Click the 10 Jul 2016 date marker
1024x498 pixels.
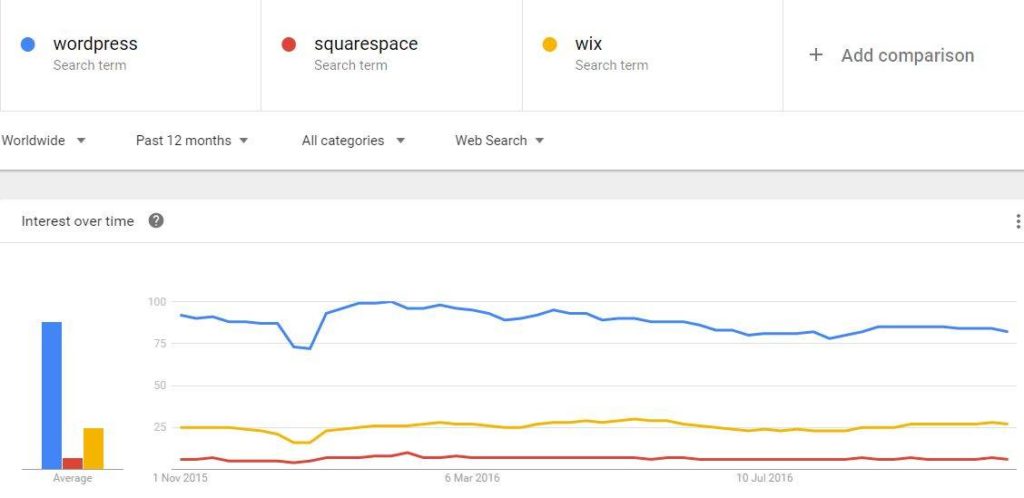pyautogui.click(x=765, y=478)
